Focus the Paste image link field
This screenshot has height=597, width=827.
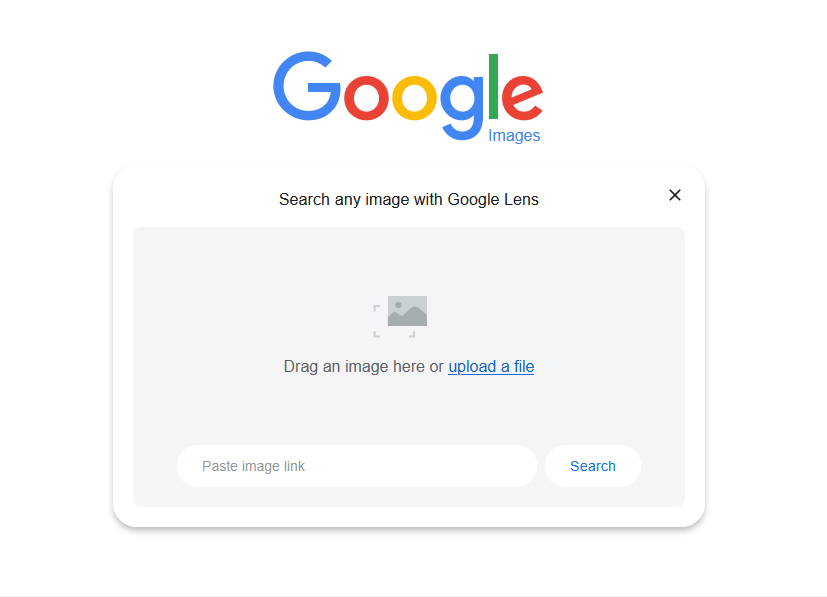tap(357, 466)
